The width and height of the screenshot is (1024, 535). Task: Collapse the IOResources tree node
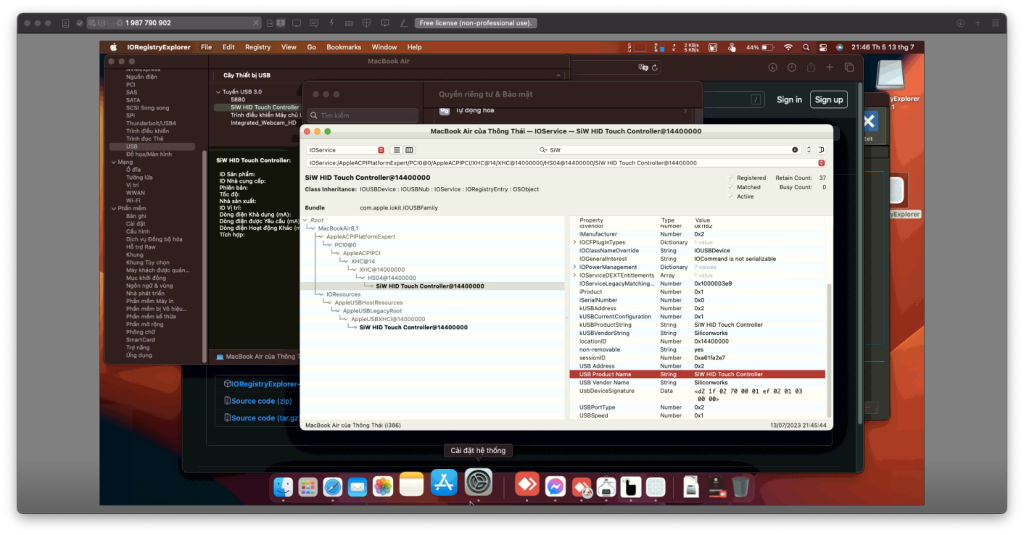pos(320,295)
